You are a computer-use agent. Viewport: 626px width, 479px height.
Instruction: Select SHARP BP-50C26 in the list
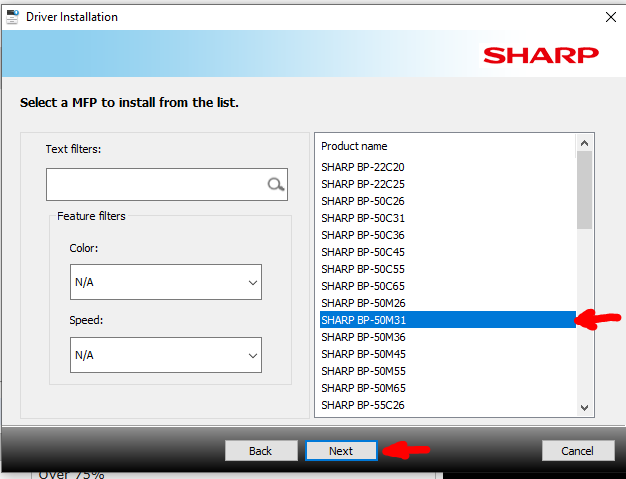pyautogui.click(x=448, y=201)
